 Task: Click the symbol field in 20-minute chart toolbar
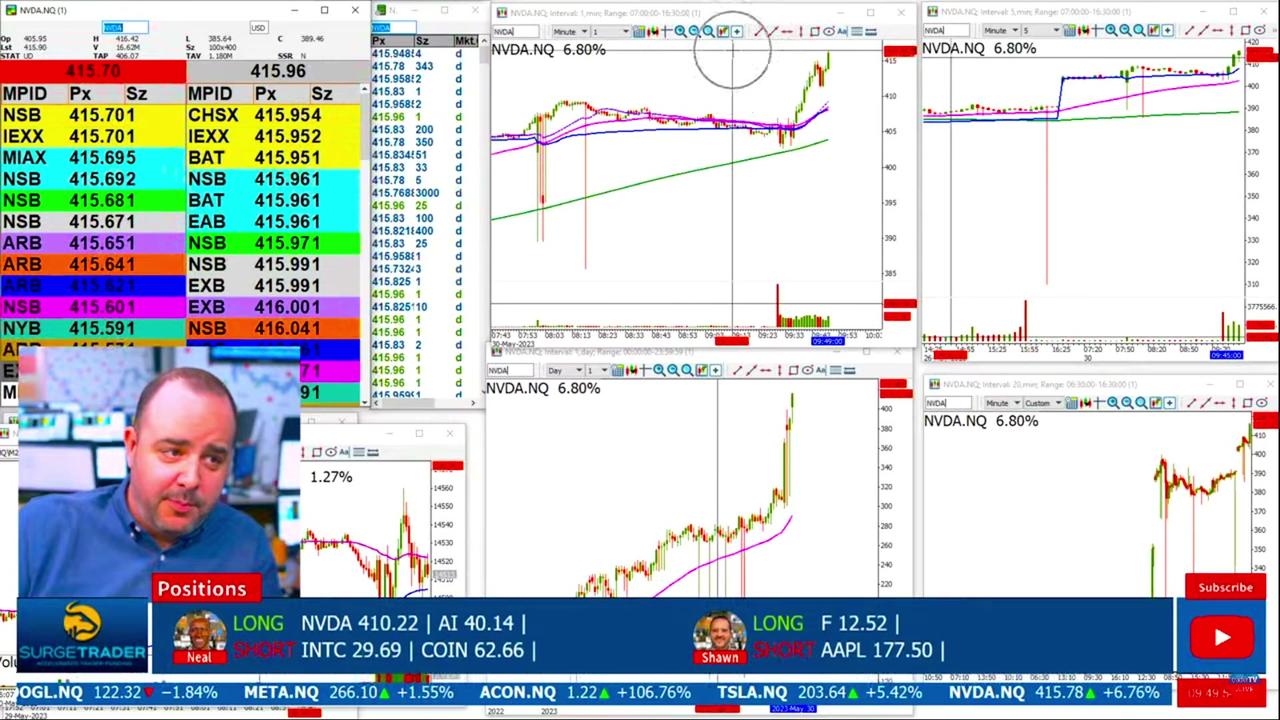[948, 403]
